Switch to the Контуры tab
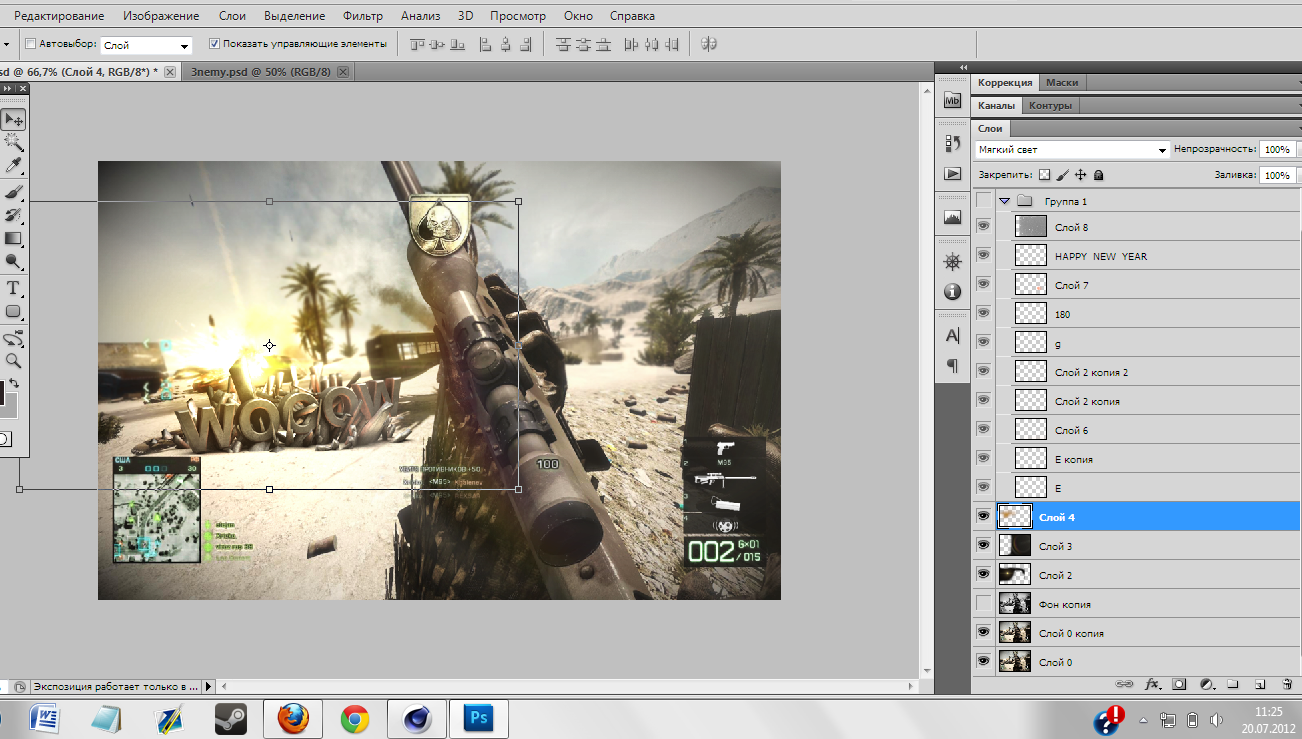Screen dimensions: 1302x739 (1050, 105)
